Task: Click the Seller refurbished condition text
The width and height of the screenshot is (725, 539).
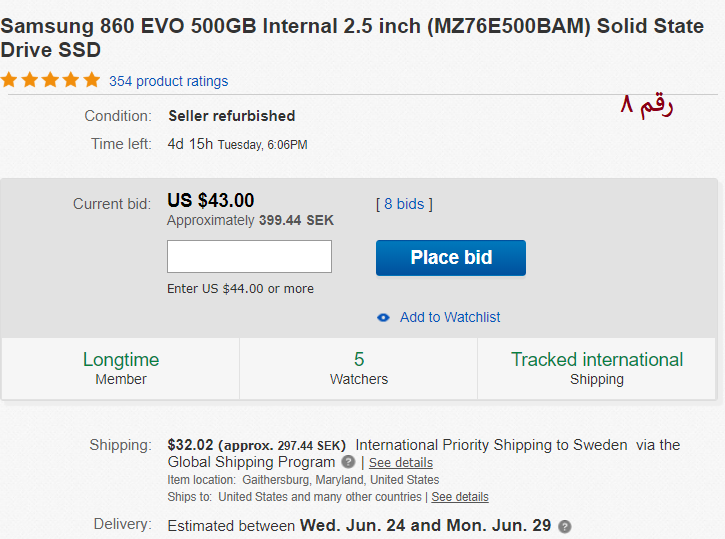Action: tap(232, 116)
